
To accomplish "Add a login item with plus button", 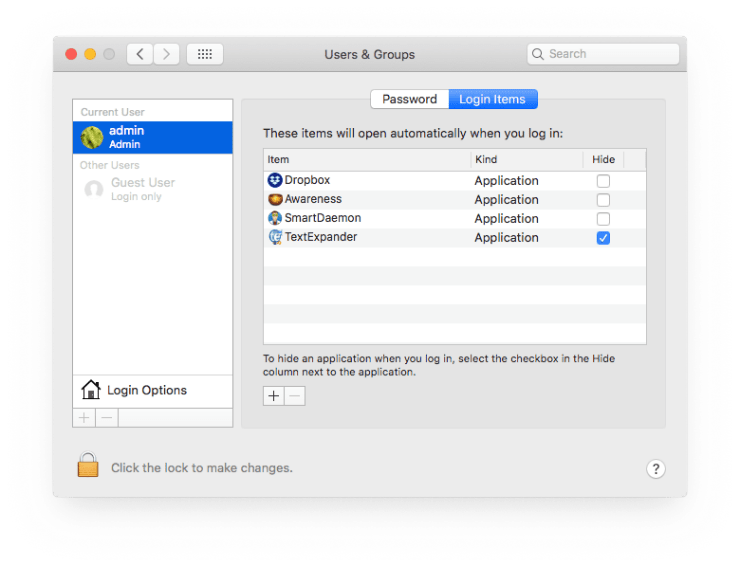I will [x=274, y=396].
